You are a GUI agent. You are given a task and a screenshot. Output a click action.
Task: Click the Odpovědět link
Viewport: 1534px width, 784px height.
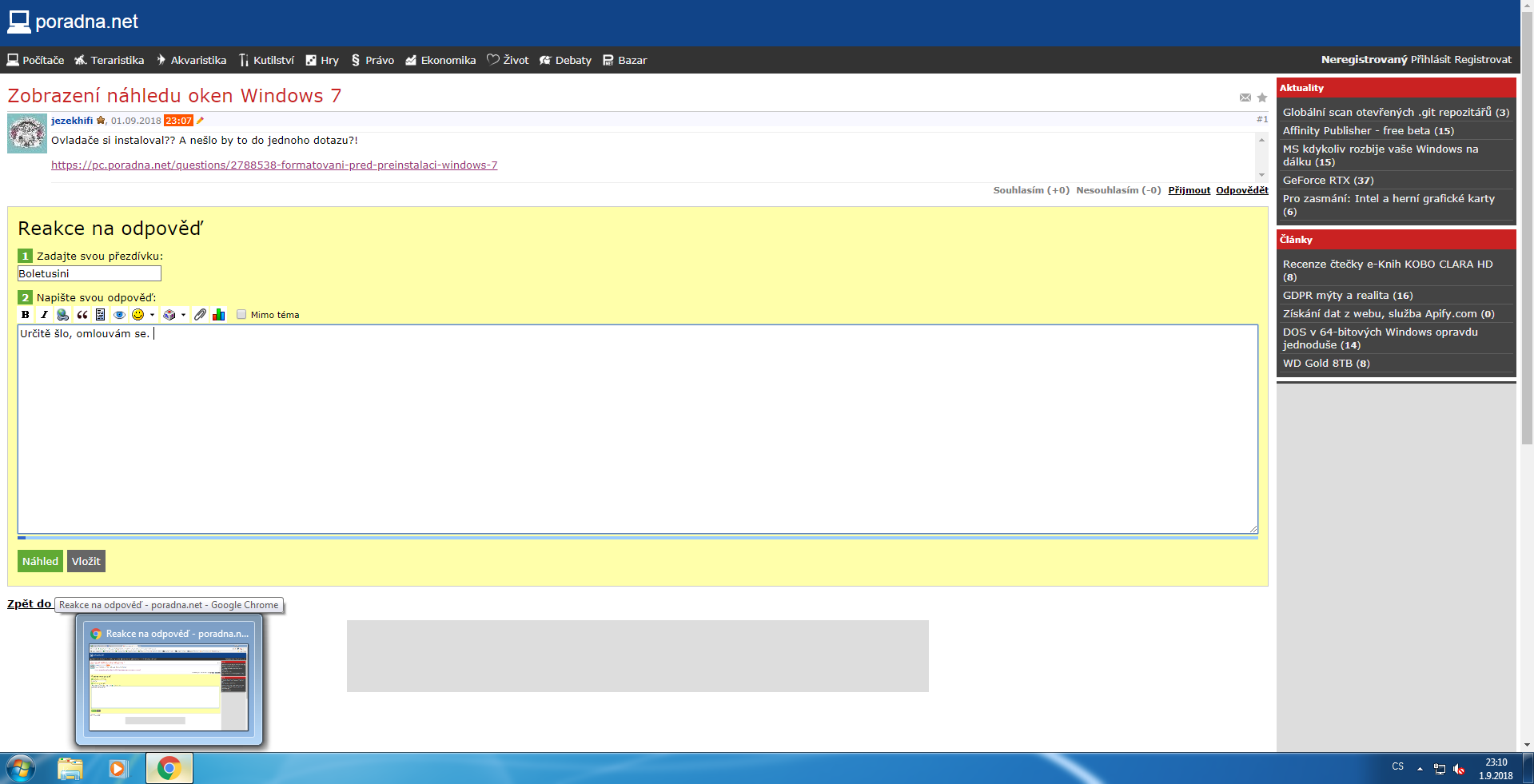pyautogui.click(x=1242, y=190)
